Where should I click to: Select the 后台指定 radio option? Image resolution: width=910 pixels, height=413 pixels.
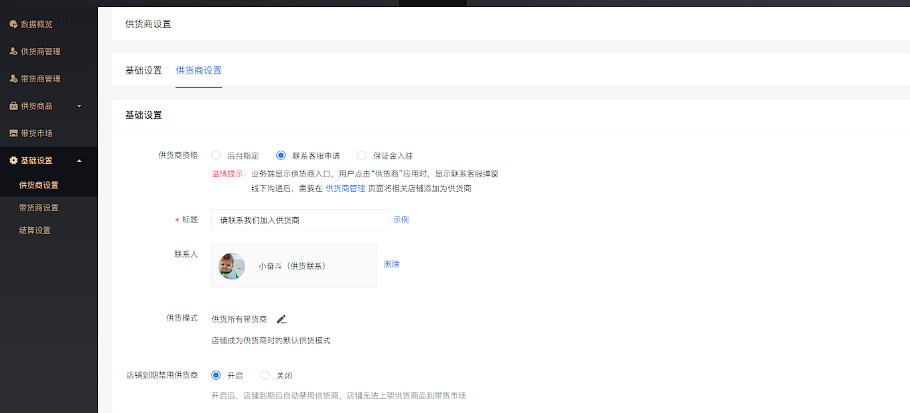click(216, 155)
